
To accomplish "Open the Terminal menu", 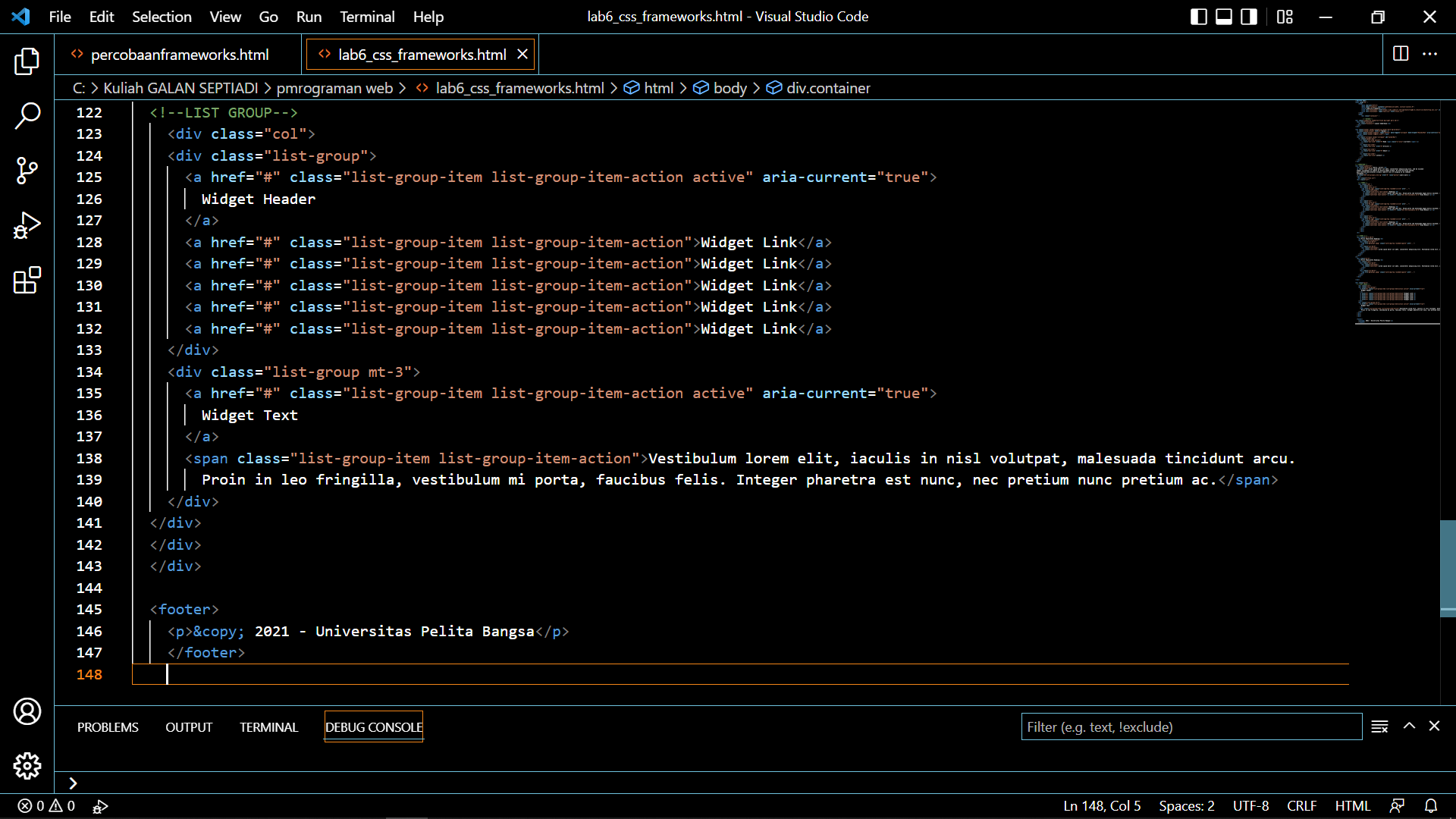I will (x=367, y=16).
